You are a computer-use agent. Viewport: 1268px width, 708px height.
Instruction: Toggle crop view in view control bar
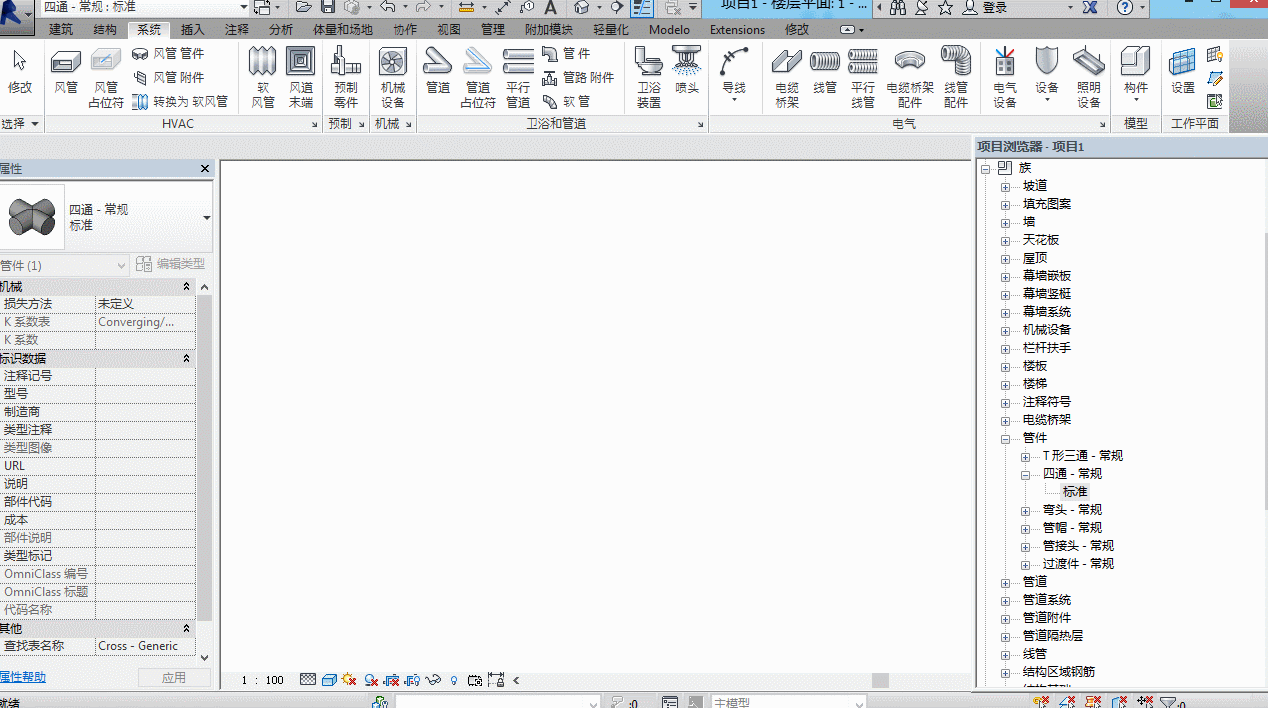(392, 680)
